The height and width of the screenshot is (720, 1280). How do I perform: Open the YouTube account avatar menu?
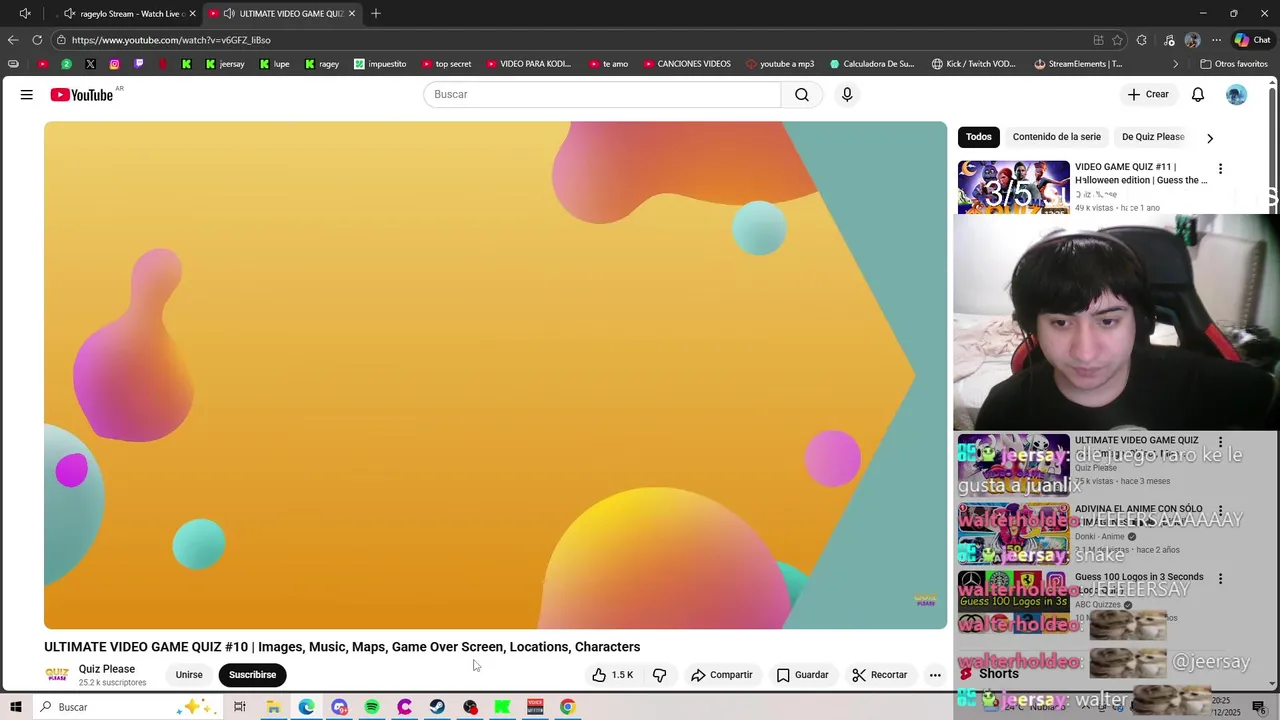[x=1237, y=94]
